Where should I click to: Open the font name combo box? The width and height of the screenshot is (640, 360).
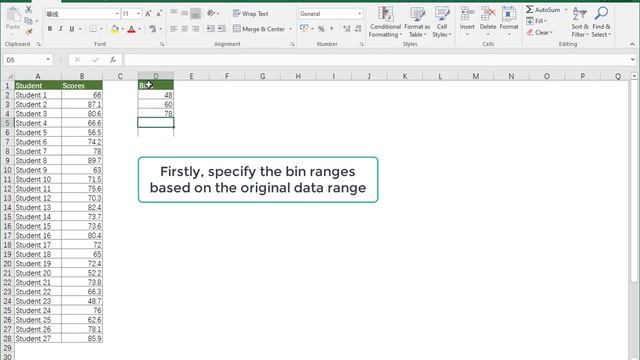click(x=82, y=14)
